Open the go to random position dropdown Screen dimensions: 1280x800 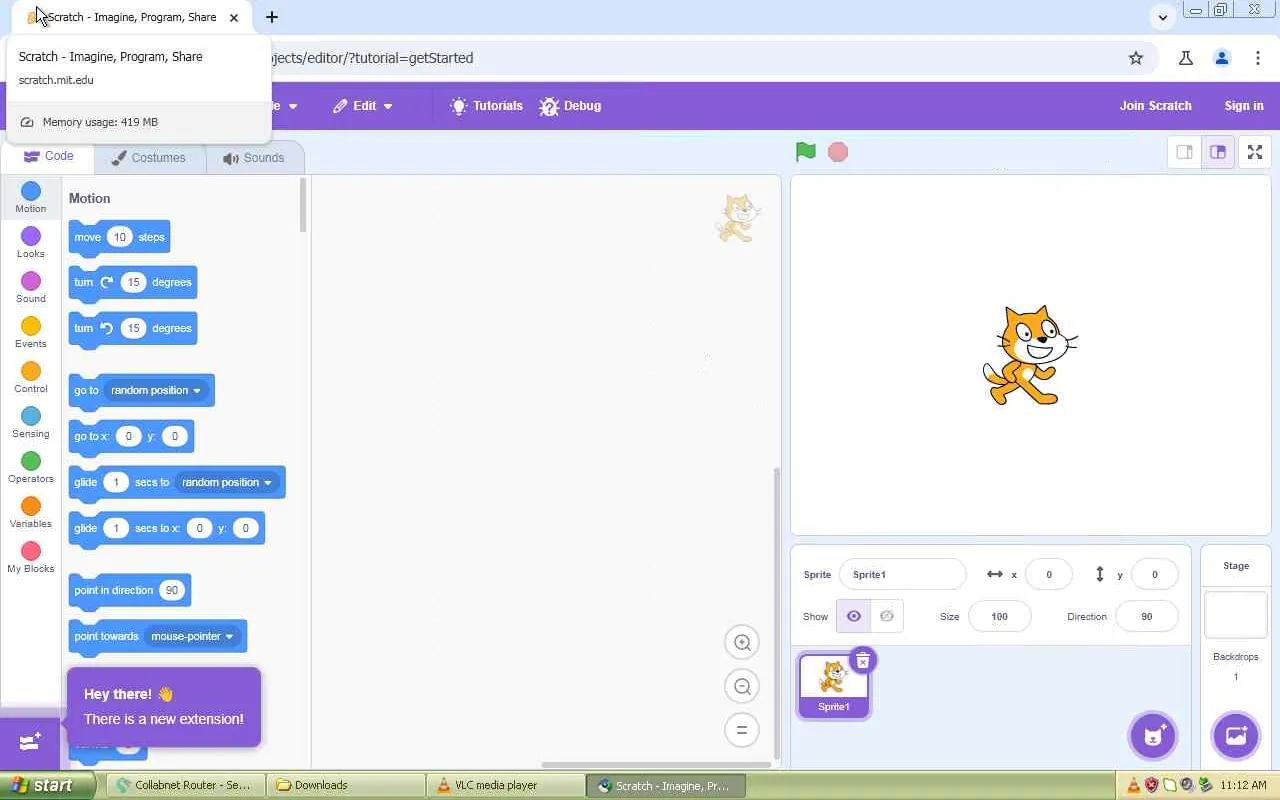tap(156, 390)
